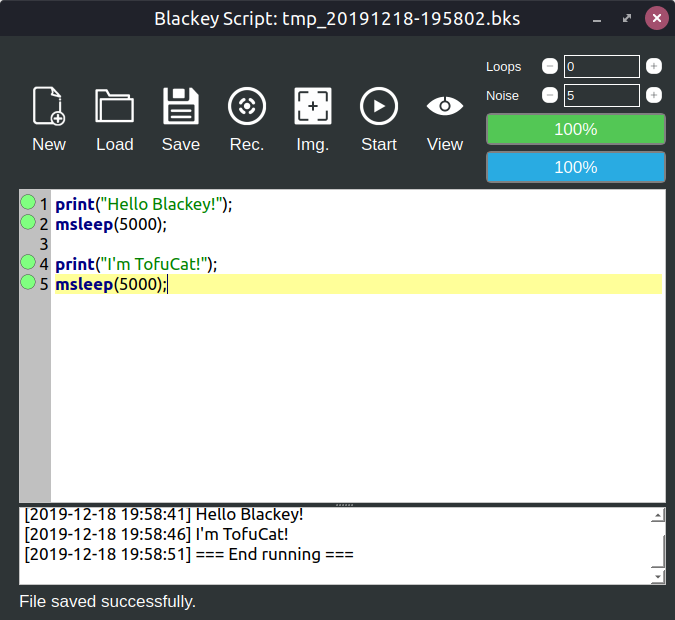Open the View eye icon
Screen dimensions: 675x620
(445, 105)
